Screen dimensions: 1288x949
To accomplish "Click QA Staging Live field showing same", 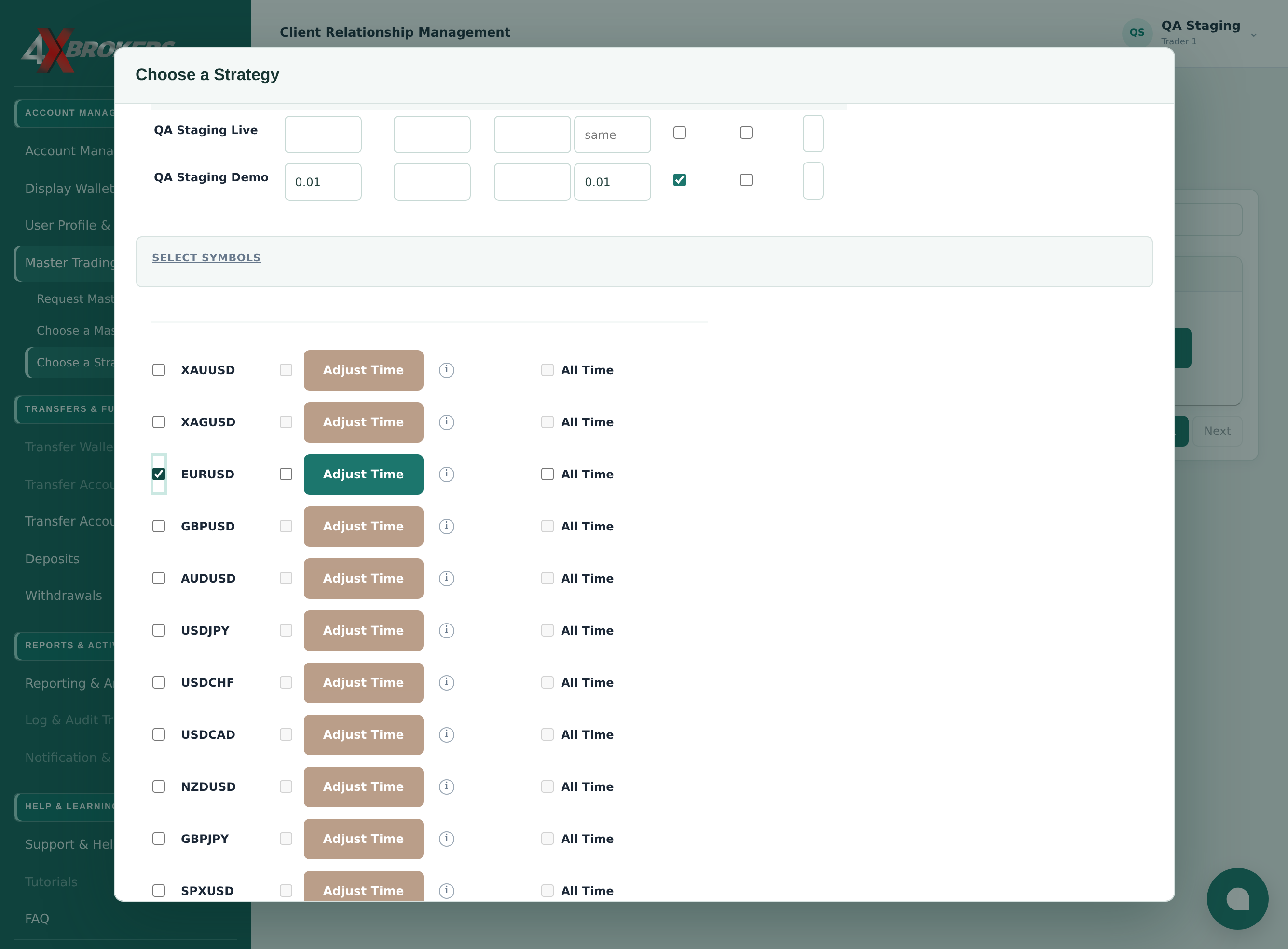I will pyautogui.click(x=612, y=135).
